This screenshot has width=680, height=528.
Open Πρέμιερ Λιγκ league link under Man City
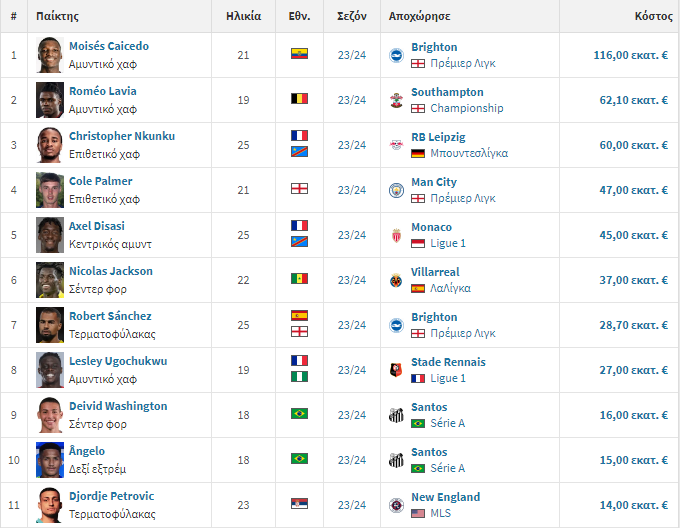[x=463, y=198]
